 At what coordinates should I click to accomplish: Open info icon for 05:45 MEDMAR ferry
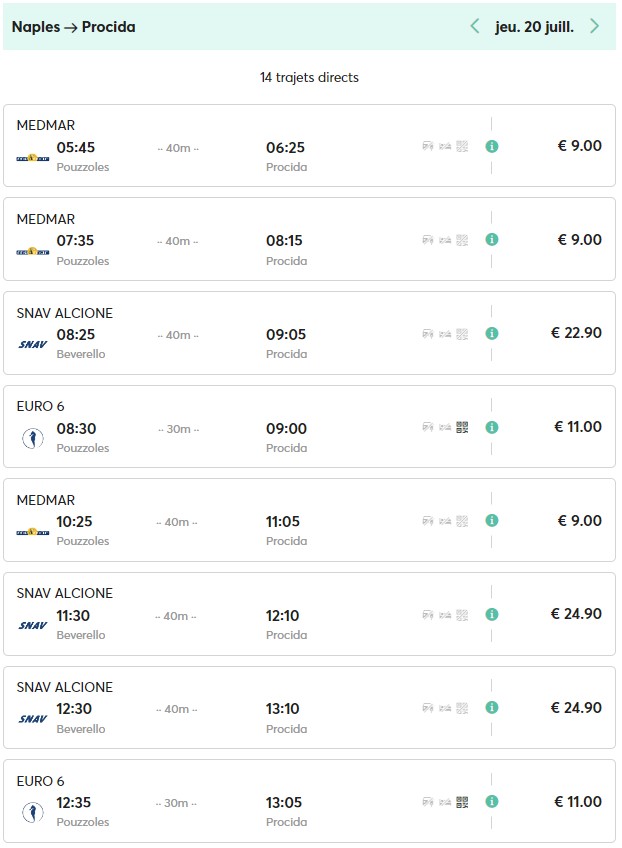point(492,146)
